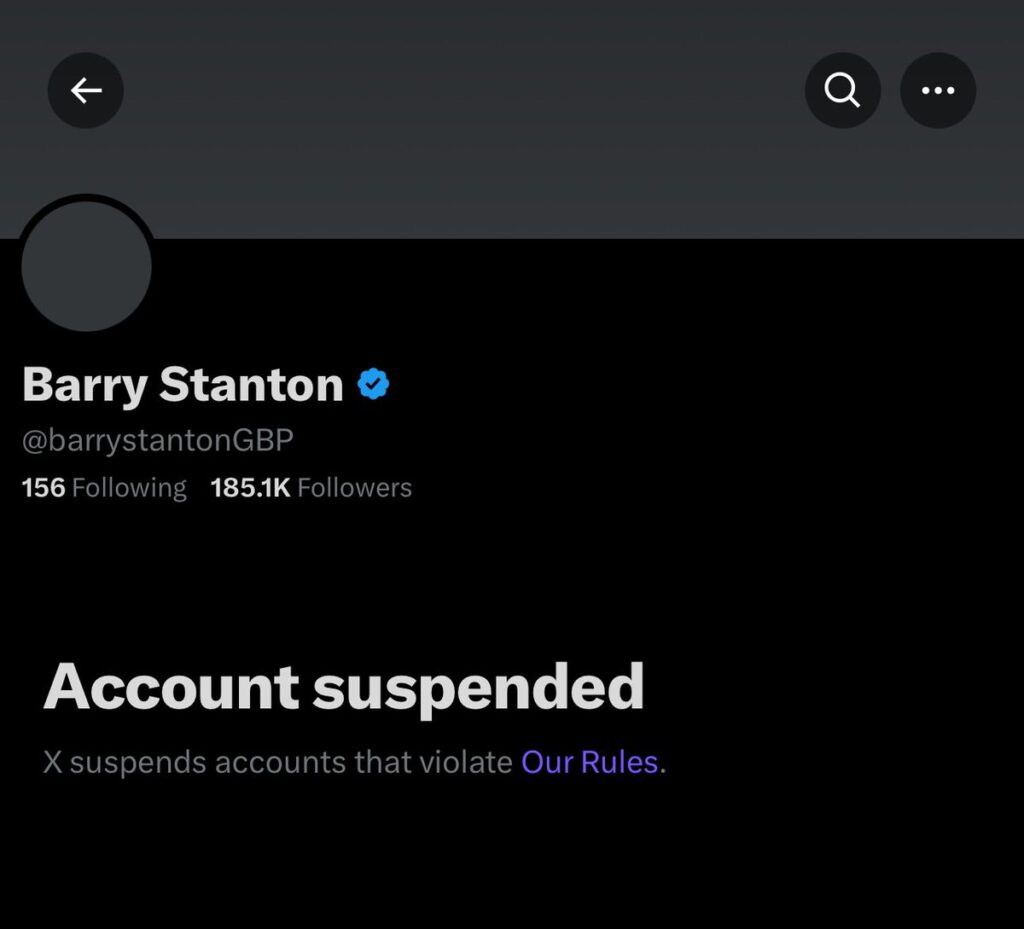Image resolution: width=1024 pixels, height=929 pixels.
Task: Click the @barrystantonGBP handle
Action: [158, 441]
